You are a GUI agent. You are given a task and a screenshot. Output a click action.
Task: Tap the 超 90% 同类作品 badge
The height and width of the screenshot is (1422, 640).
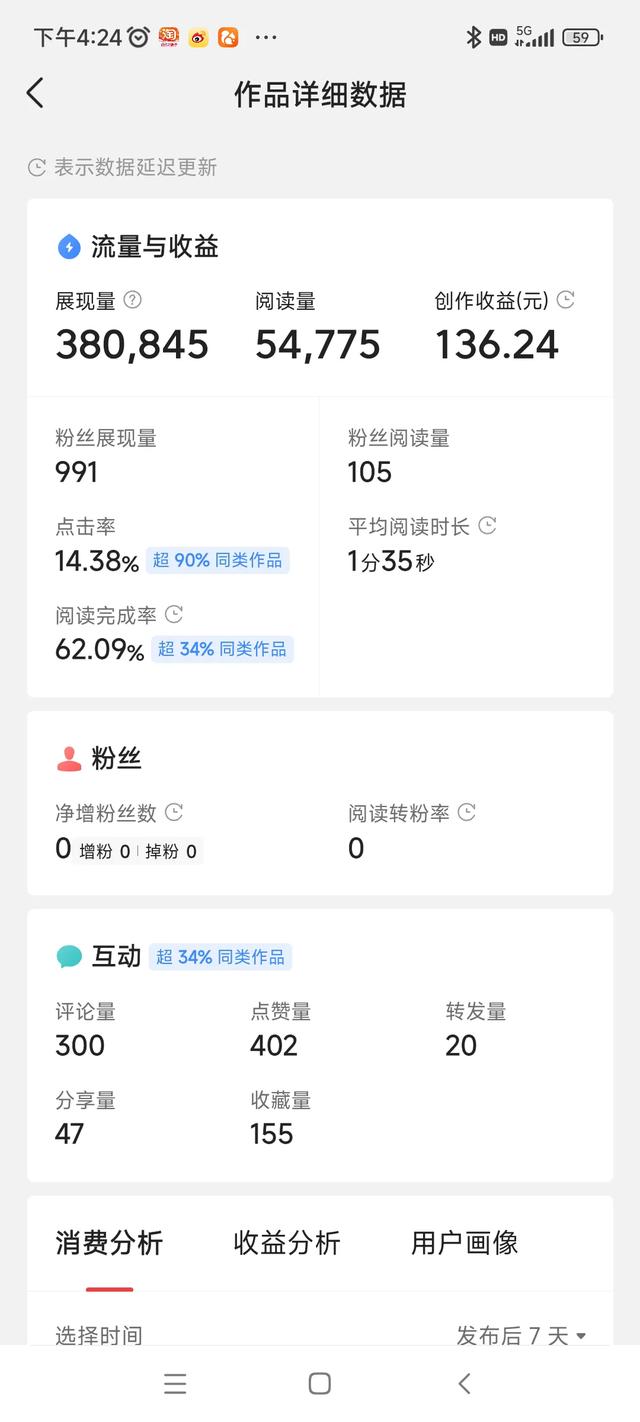pyautogui.click(x=218, y=560)
